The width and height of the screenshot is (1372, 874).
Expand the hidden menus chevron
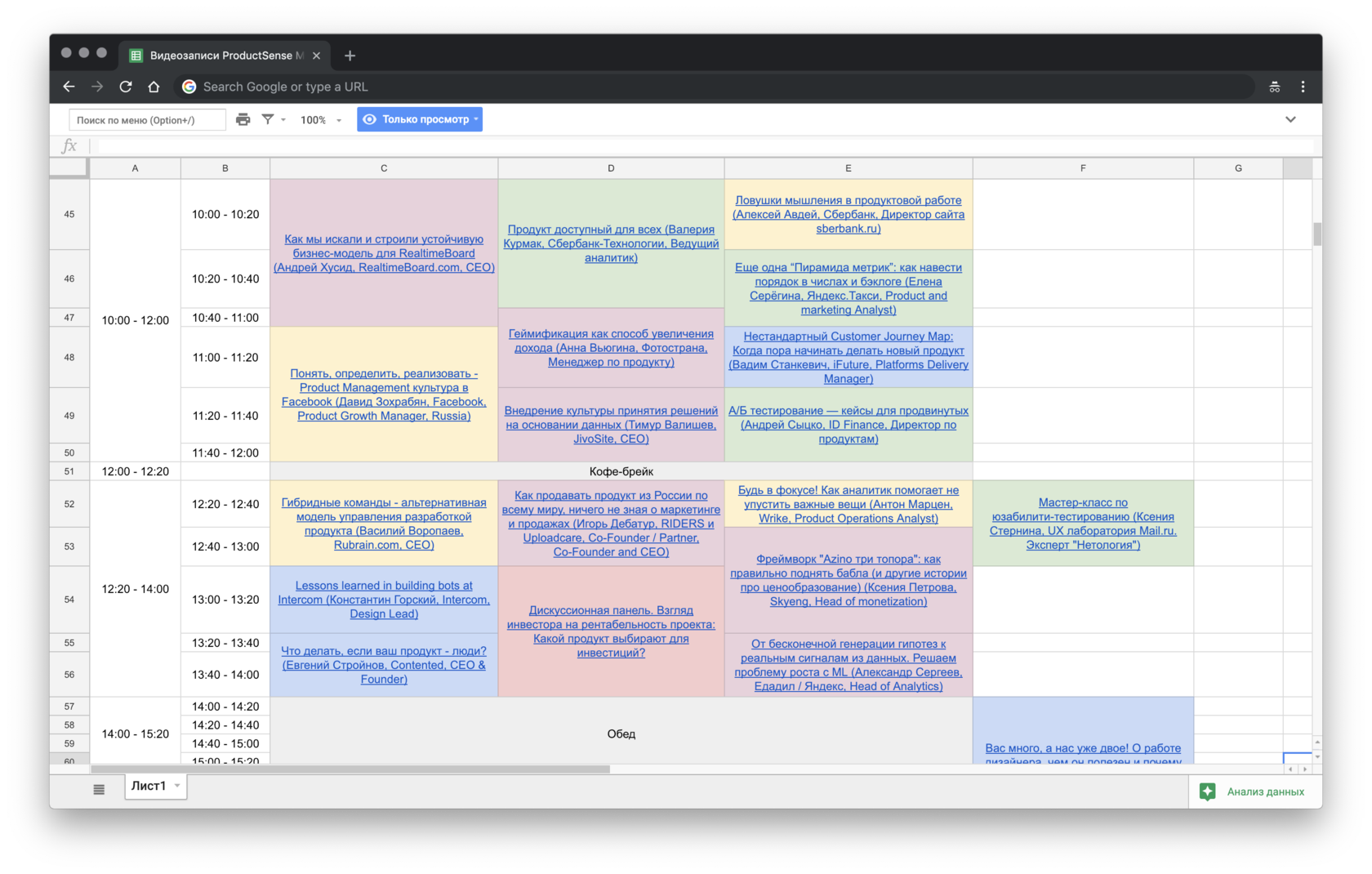1290,119
